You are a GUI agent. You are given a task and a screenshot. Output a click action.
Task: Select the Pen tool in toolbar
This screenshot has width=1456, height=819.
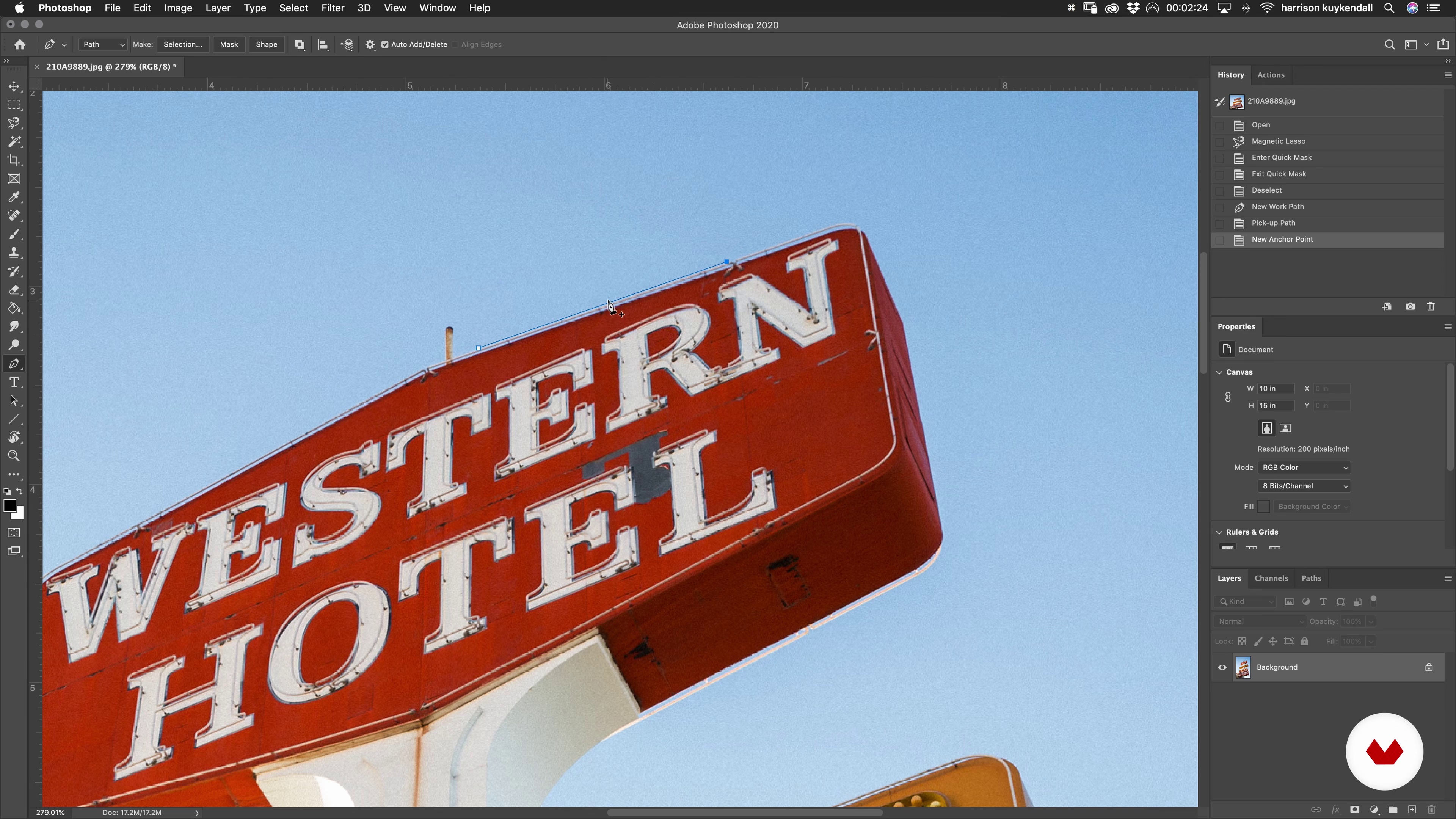point(14,364)
